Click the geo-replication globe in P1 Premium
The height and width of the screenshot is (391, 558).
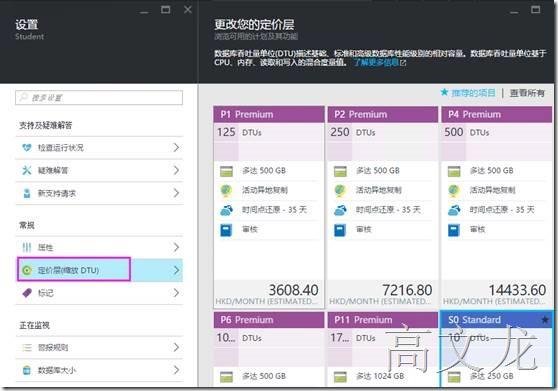coord(226,191)
